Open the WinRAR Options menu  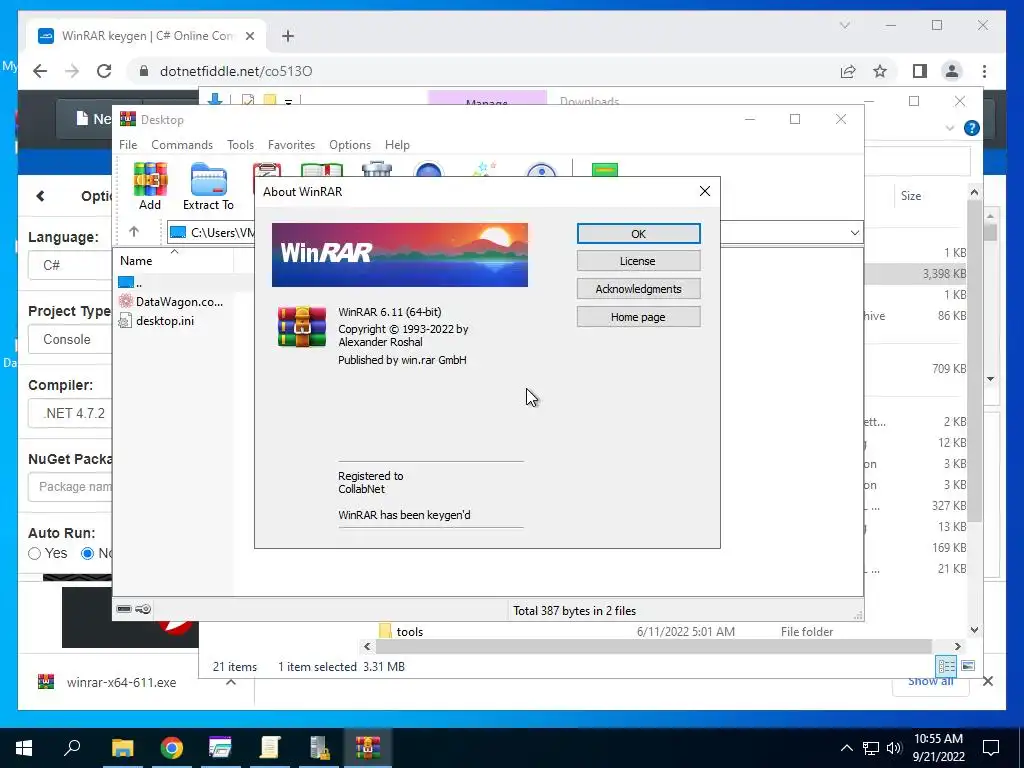click(x=350, y=144)
